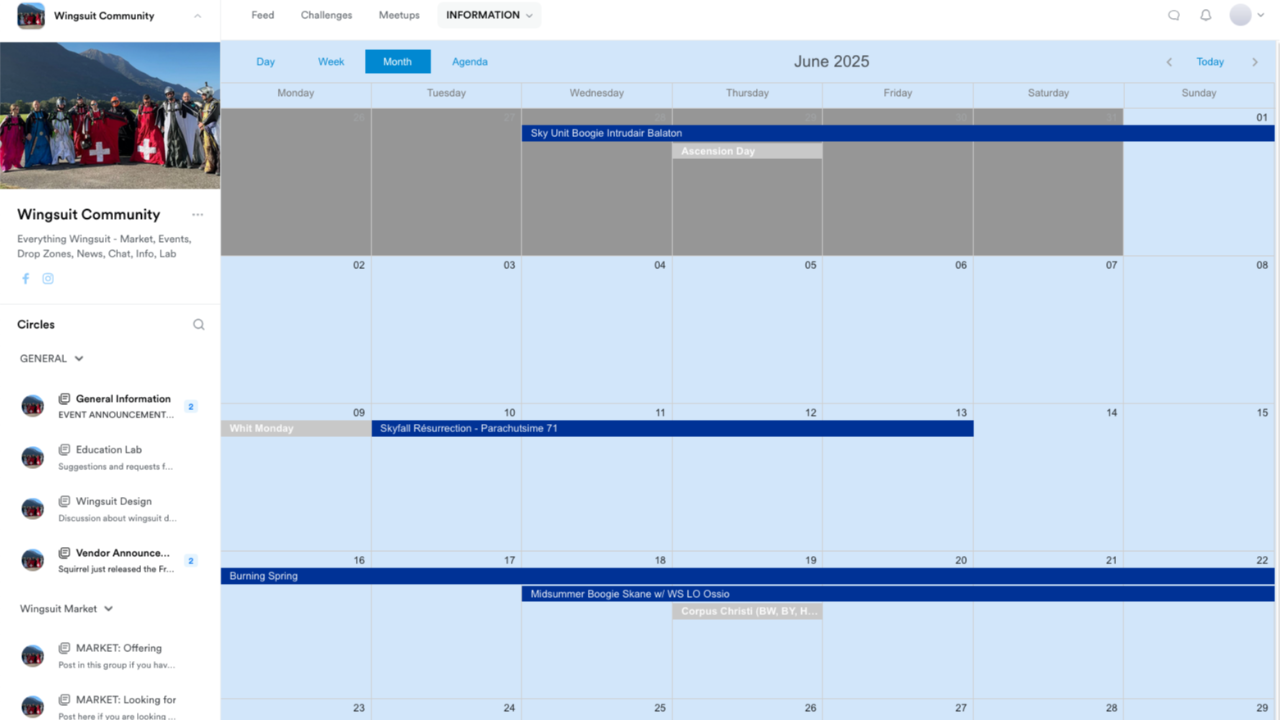Open the Wingsuit Design circle
The width and height of the screenshot is (1280, 720).
pyautogui.click(x=110, y=509)
